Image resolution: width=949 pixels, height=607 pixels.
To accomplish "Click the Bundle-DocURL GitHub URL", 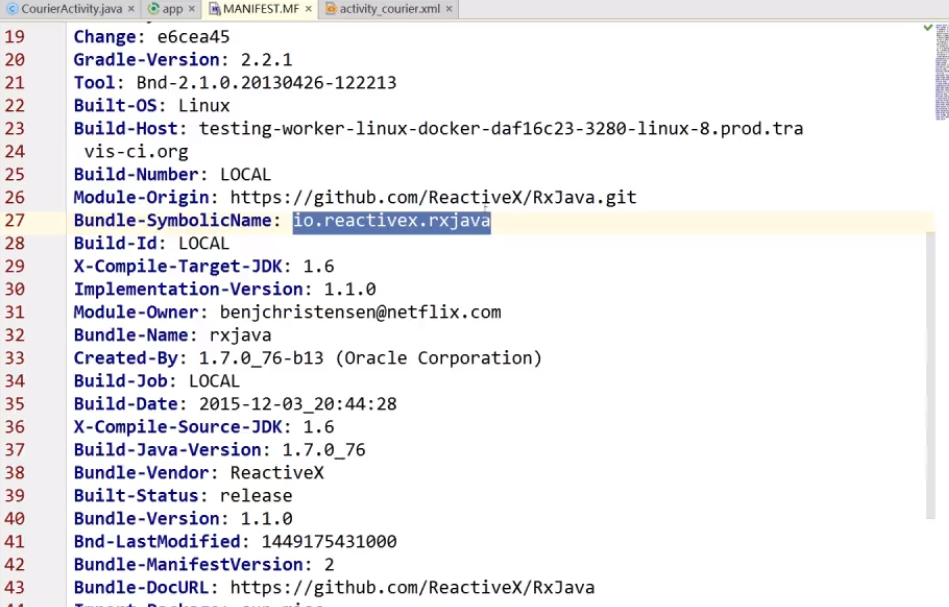I will [x=412, y=588].
